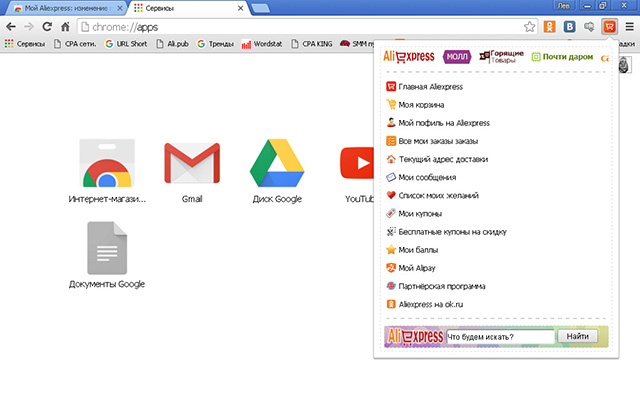Close the Сервисы tab

241,8
